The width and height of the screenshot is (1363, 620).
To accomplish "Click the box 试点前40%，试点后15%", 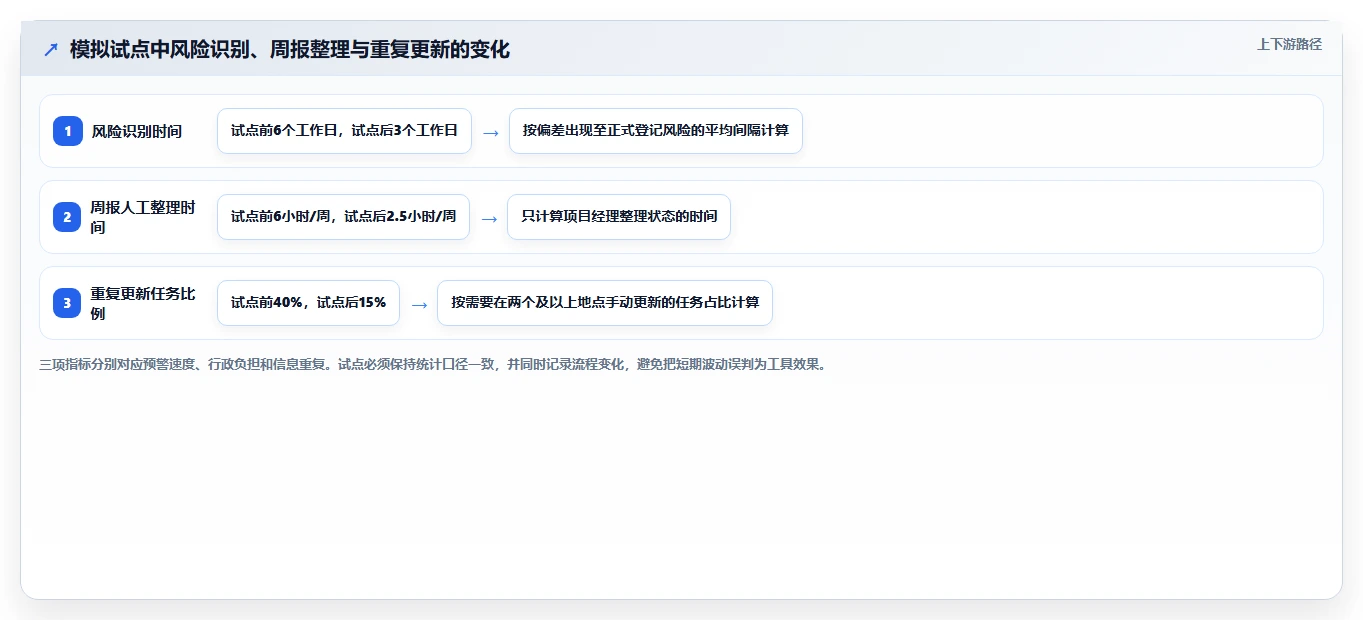I will [308, 303].
